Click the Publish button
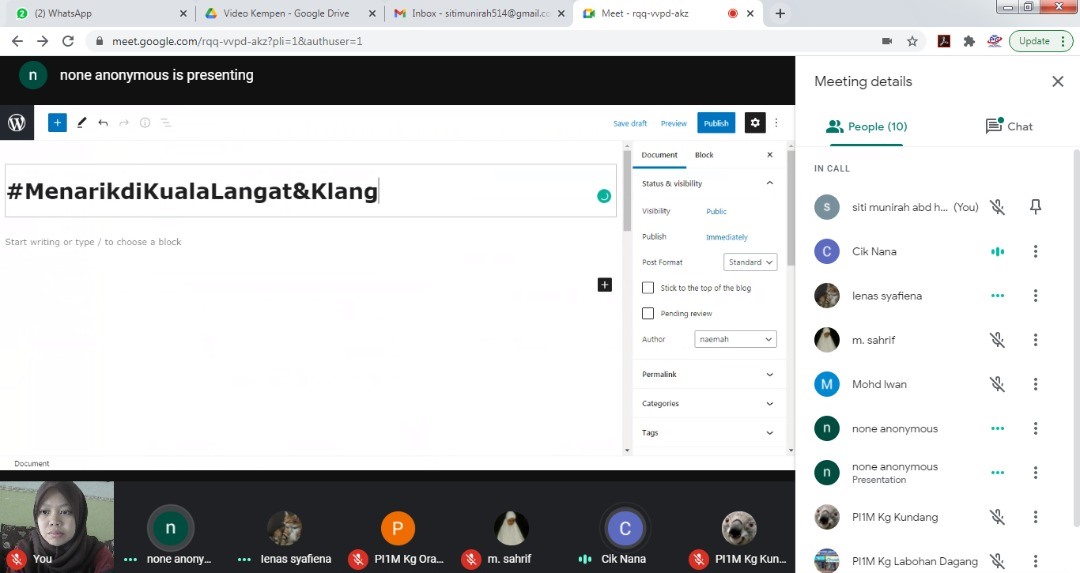This screenshot has width=1080, height=573. (716, 123)
